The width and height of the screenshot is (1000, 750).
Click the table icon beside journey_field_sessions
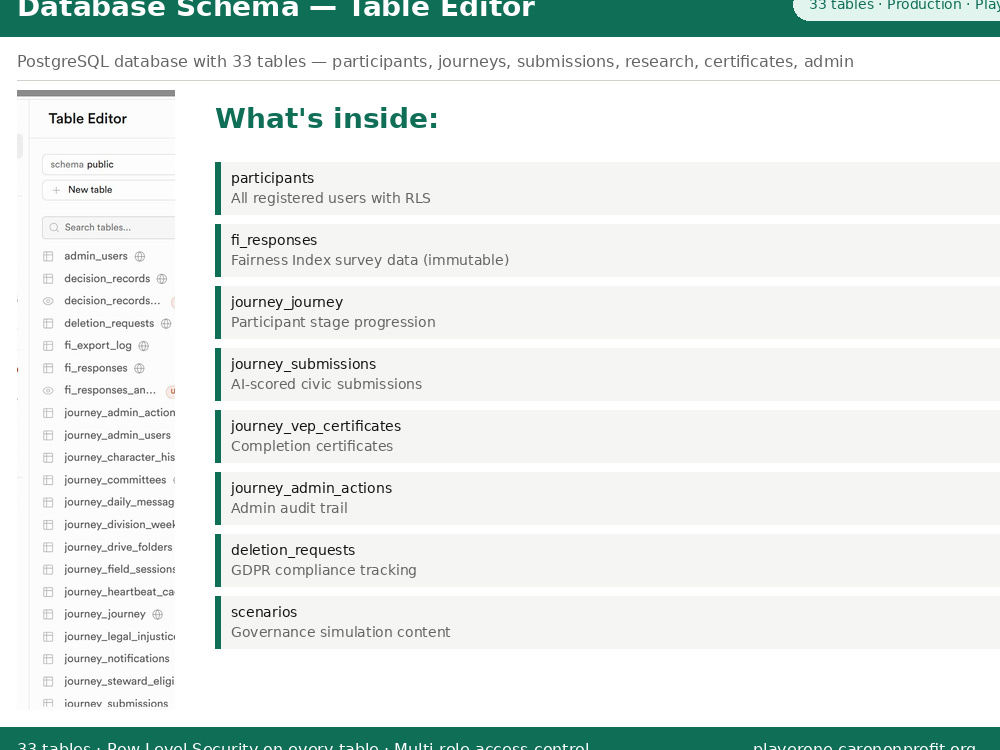tap(48, 570)
